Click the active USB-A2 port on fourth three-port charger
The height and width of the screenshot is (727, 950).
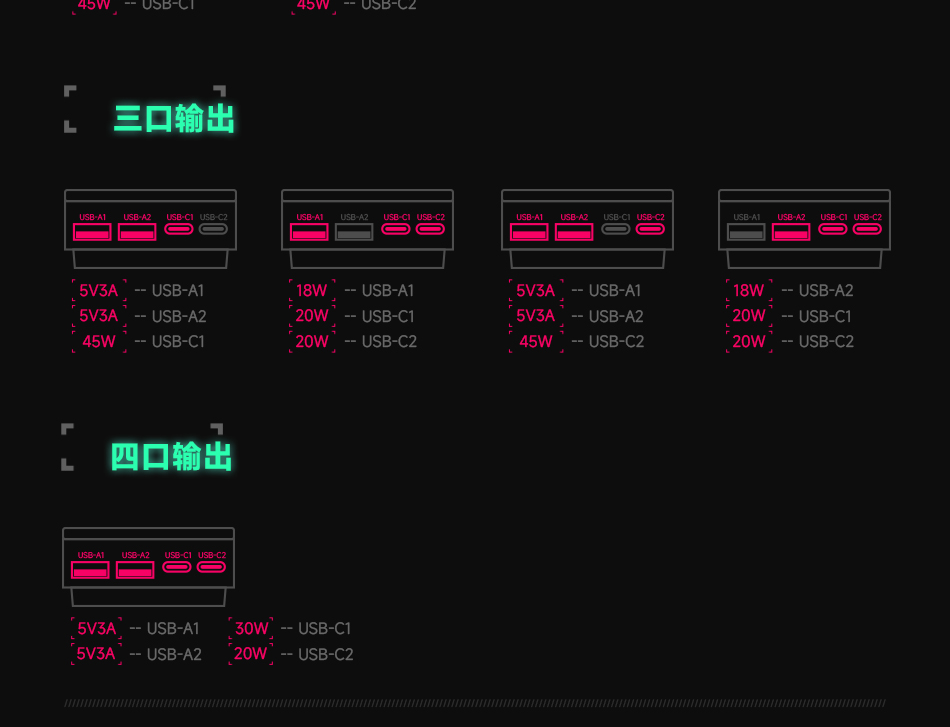(791, 232)
